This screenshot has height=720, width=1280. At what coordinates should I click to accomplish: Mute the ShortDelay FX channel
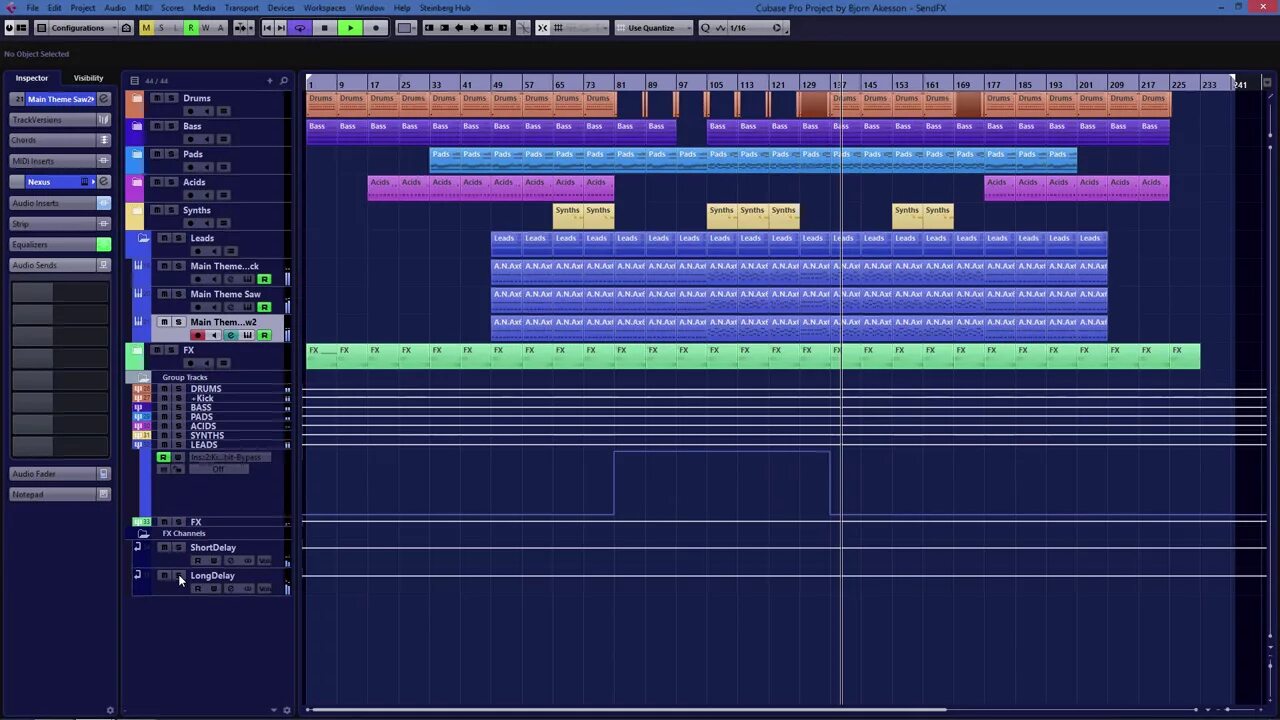coord(164,548)
